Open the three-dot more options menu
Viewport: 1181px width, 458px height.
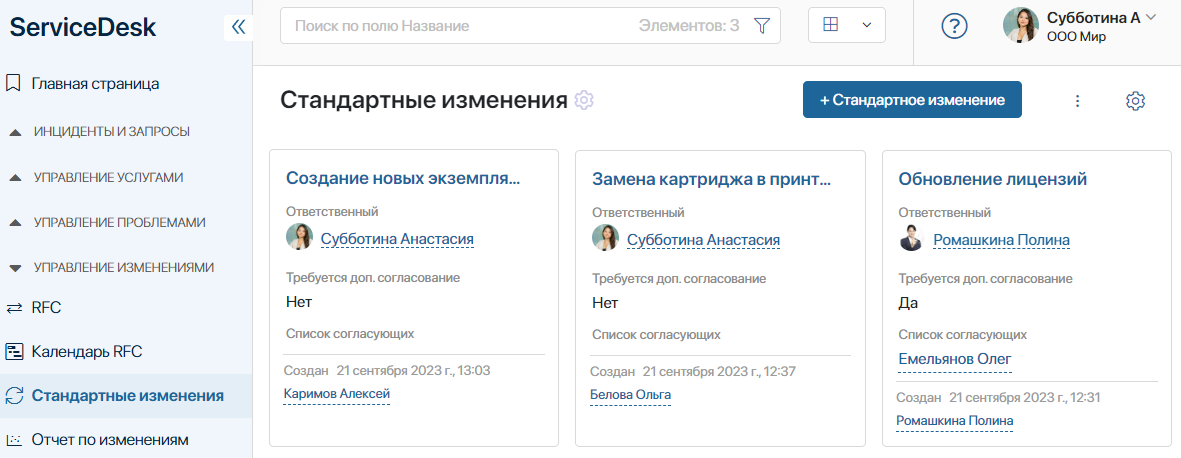coord(1077,100)
